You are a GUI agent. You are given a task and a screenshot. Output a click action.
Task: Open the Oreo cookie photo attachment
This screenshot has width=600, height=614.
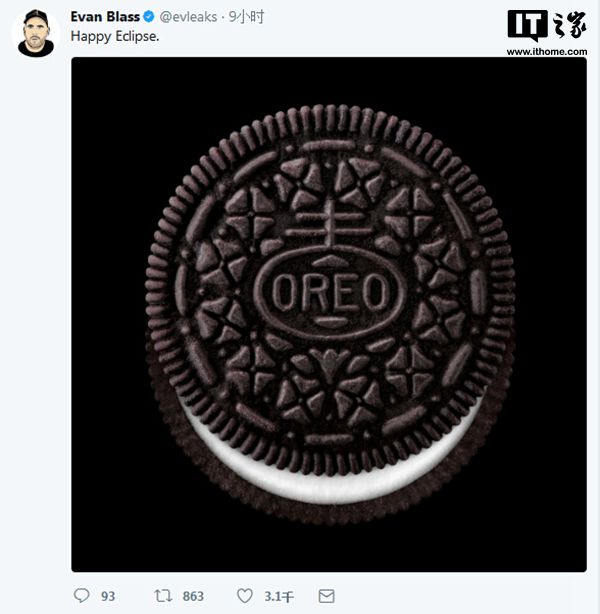329,314
